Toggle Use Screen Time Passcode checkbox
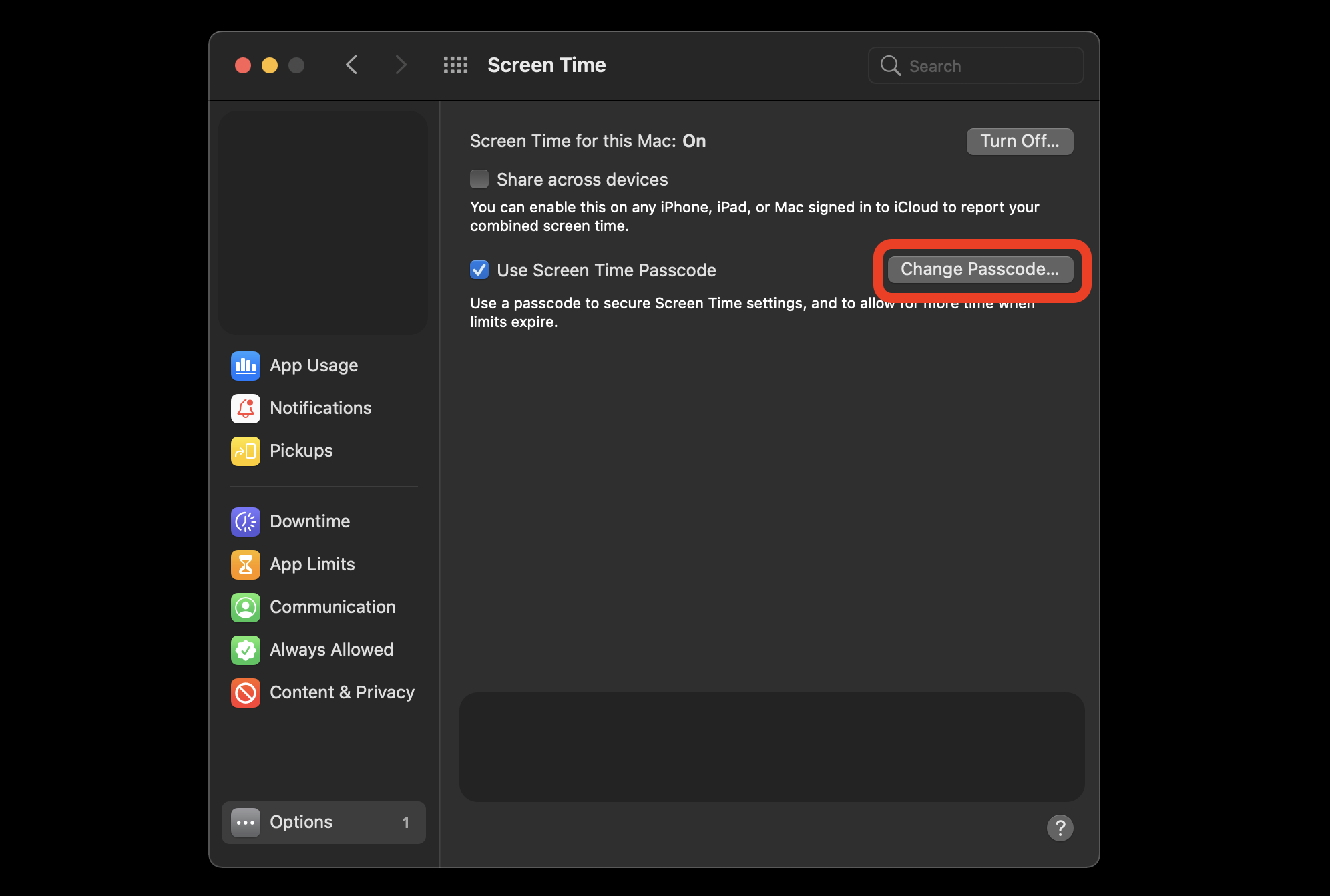 pyautogui.click(x=479, y=269)
